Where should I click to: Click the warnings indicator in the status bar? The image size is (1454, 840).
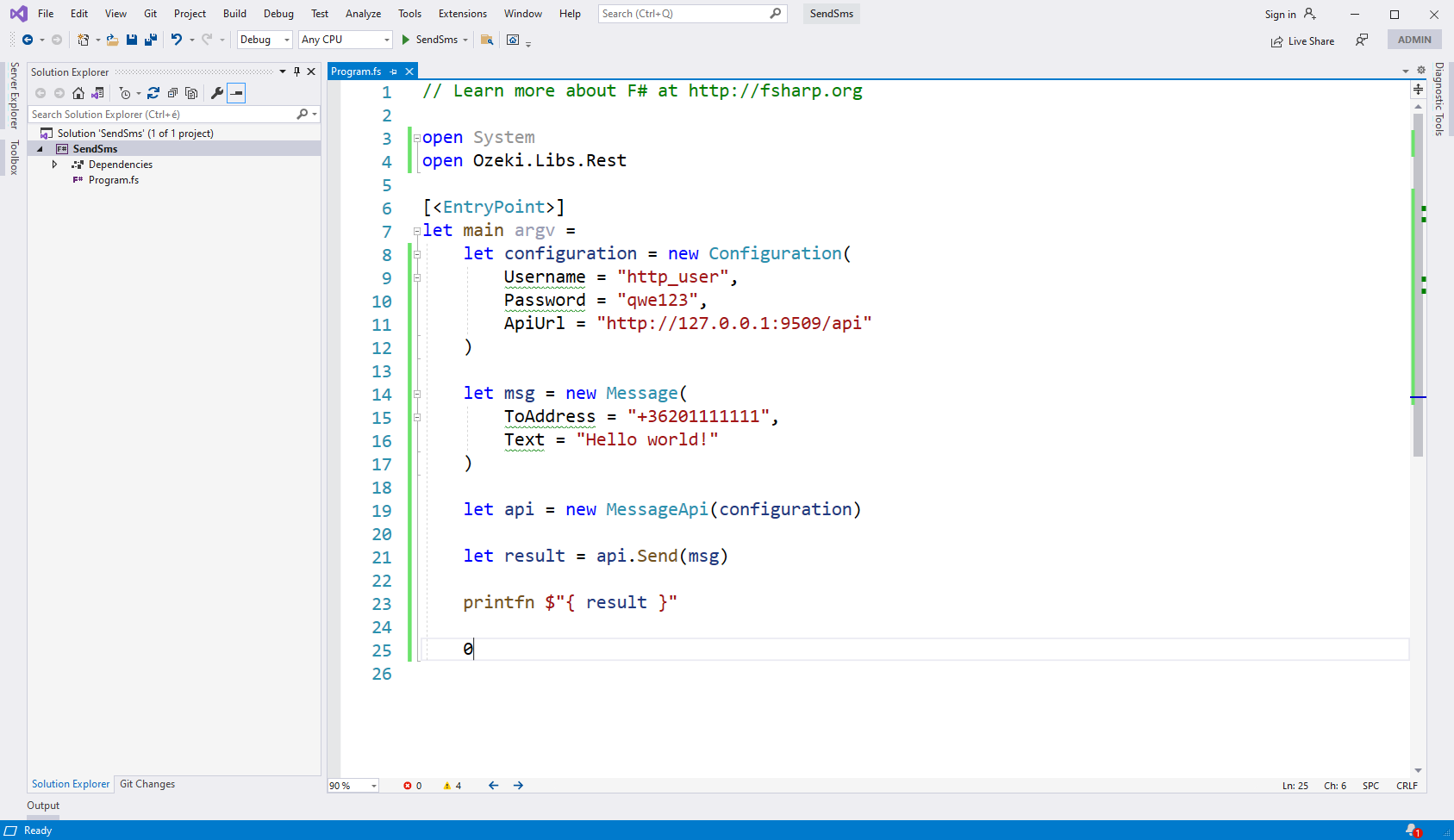[452, 785]
